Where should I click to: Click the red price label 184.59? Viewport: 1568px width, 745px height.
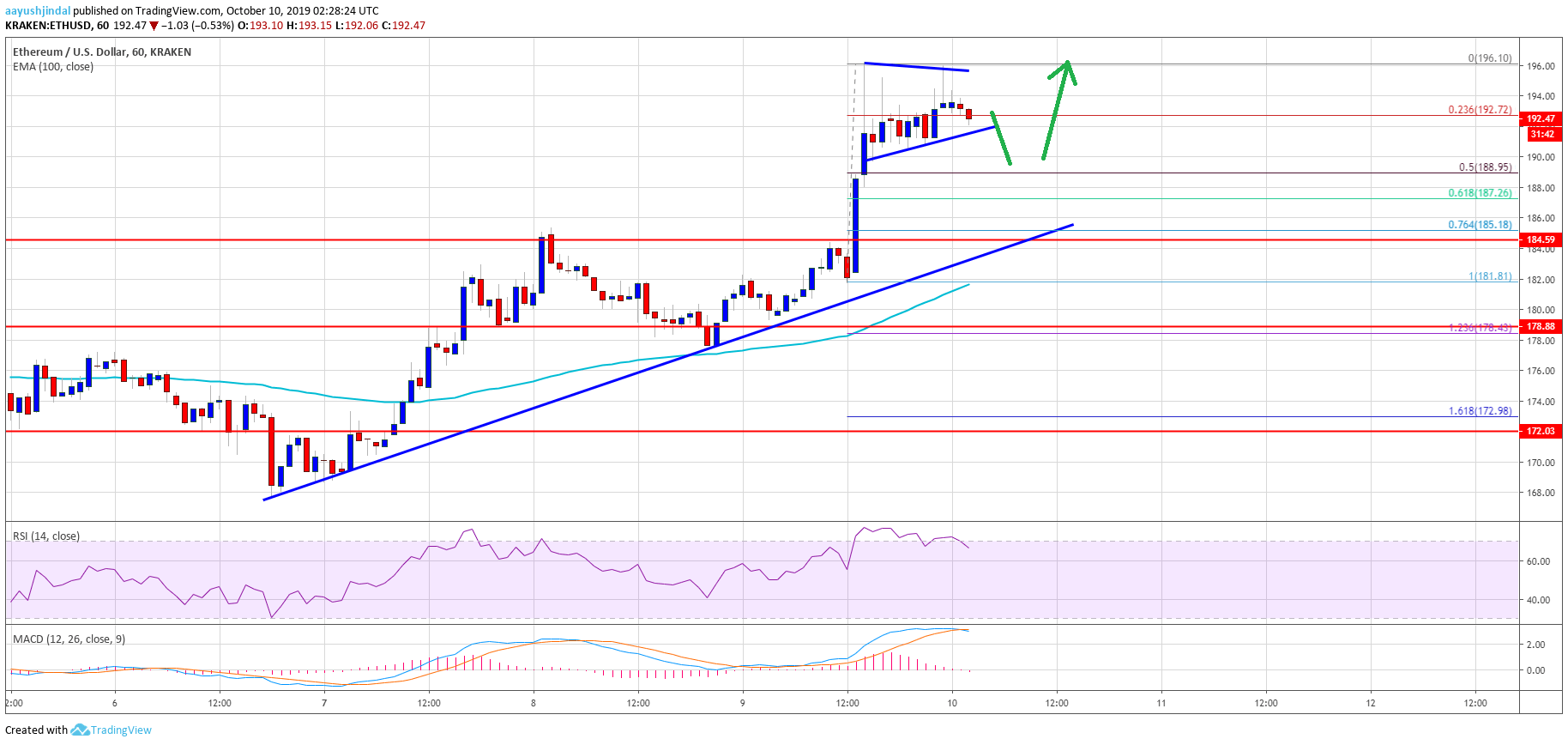[1541, 240]
